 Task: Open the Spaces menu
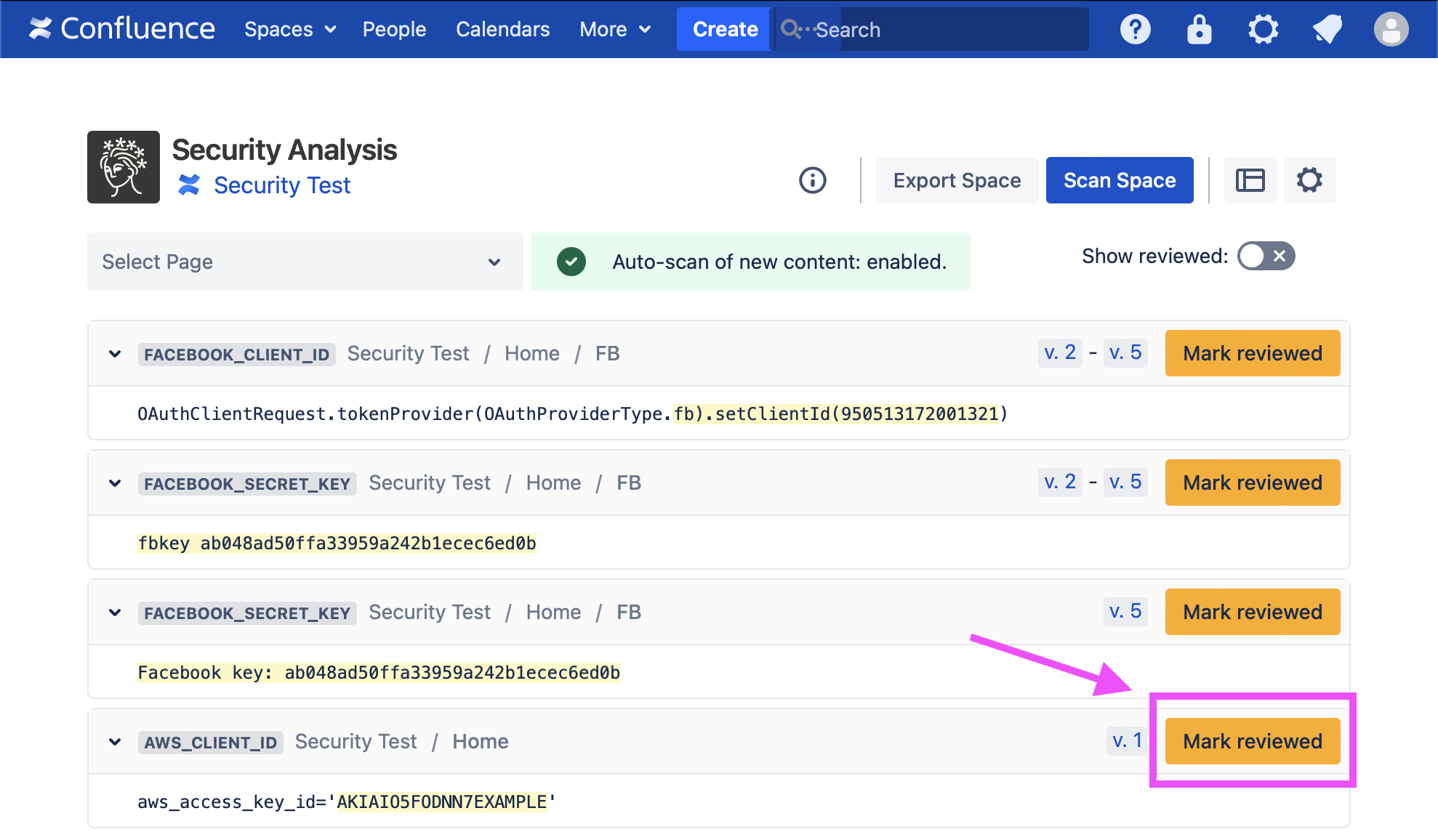click(x=289, y=30)
